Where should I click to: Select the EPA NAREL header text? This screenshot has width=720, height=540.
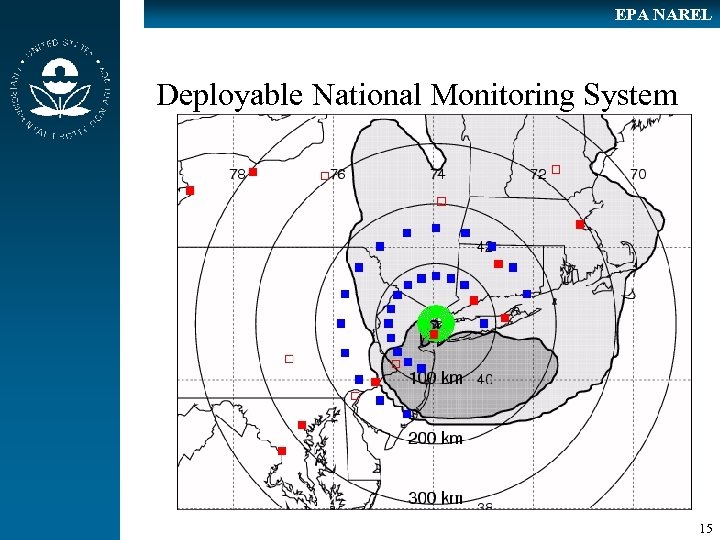[x=663, y=15]
